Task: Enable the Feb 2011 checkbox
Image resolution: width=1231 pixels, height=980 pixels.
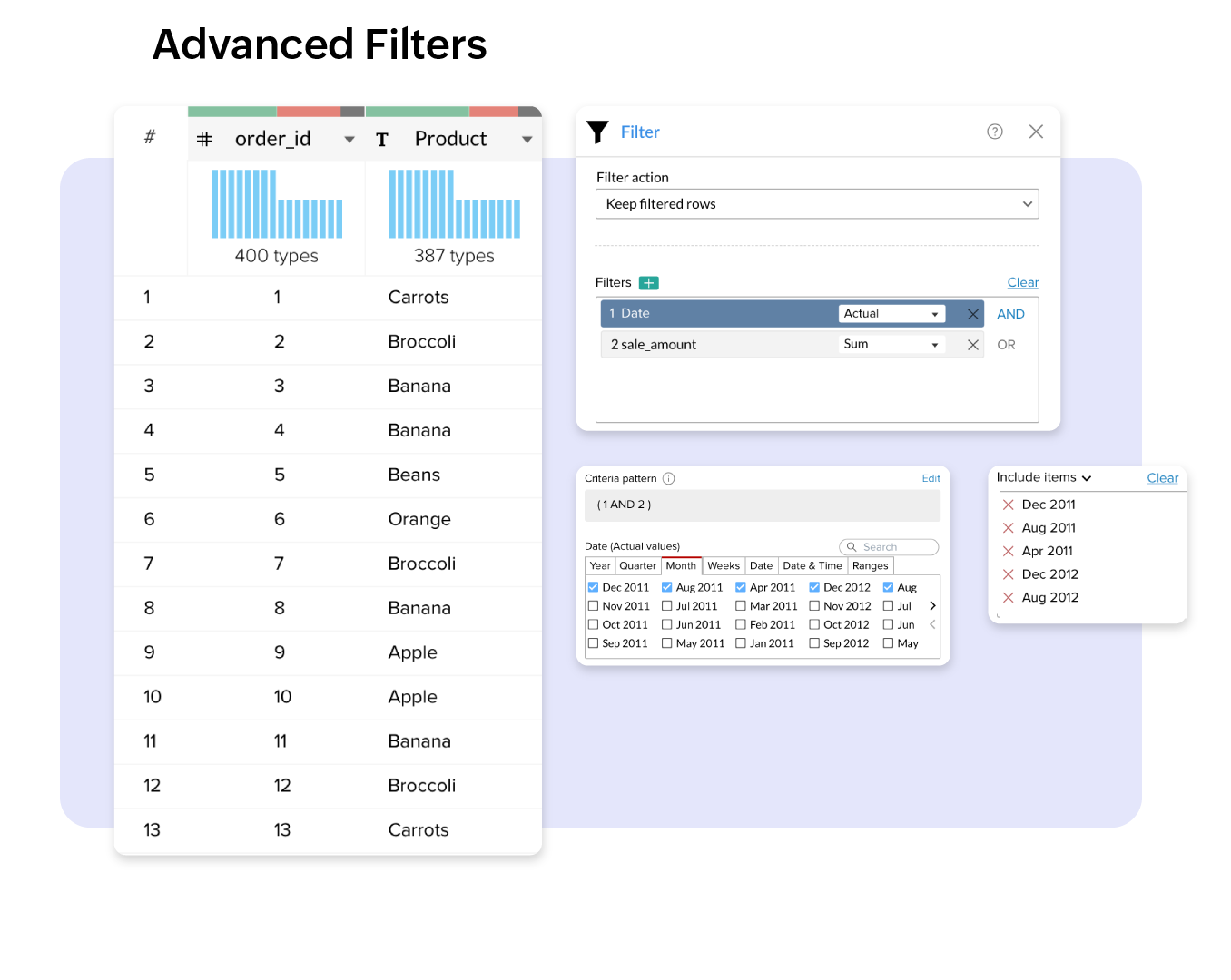Action: (741, 625)
